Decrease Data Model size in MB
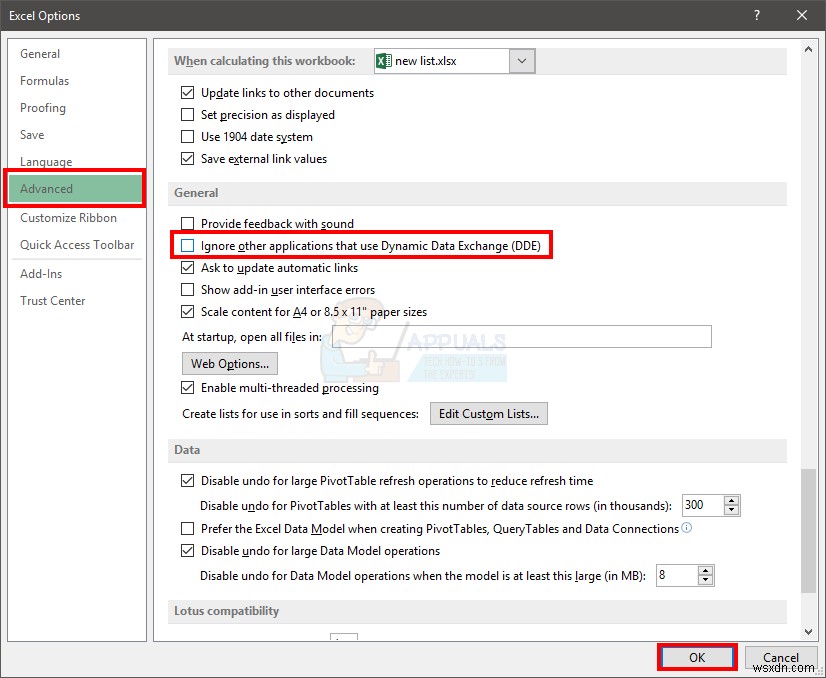Screen dimensions: 826x678 coord(705,580)
